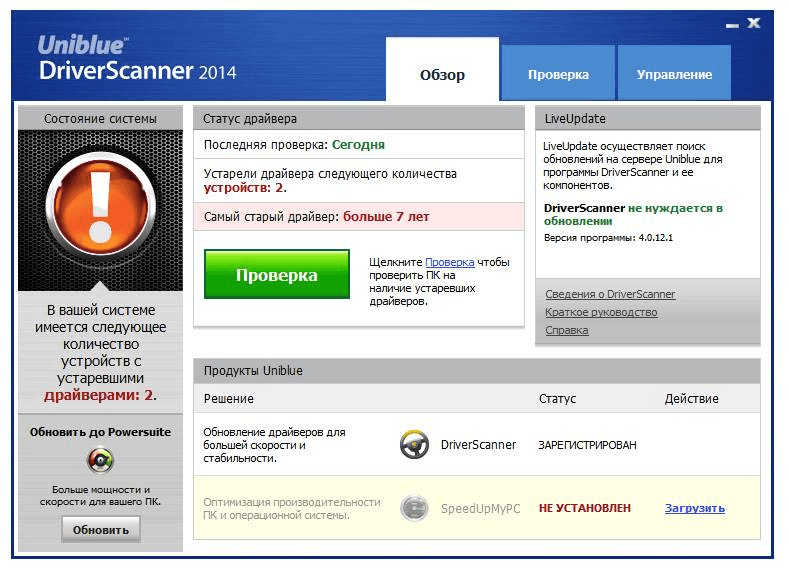789x571 pixels.
Task: Click the DriverScanner steering wheel icon
Action: click(414, 444)
